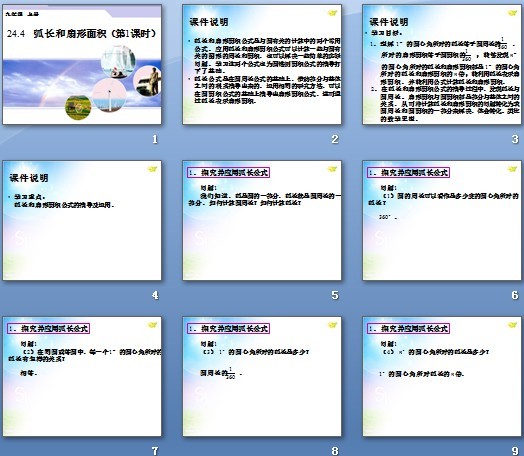Click yellow bird icon on slide 2
Screen dimensions: 524x456
click(333, 13)
